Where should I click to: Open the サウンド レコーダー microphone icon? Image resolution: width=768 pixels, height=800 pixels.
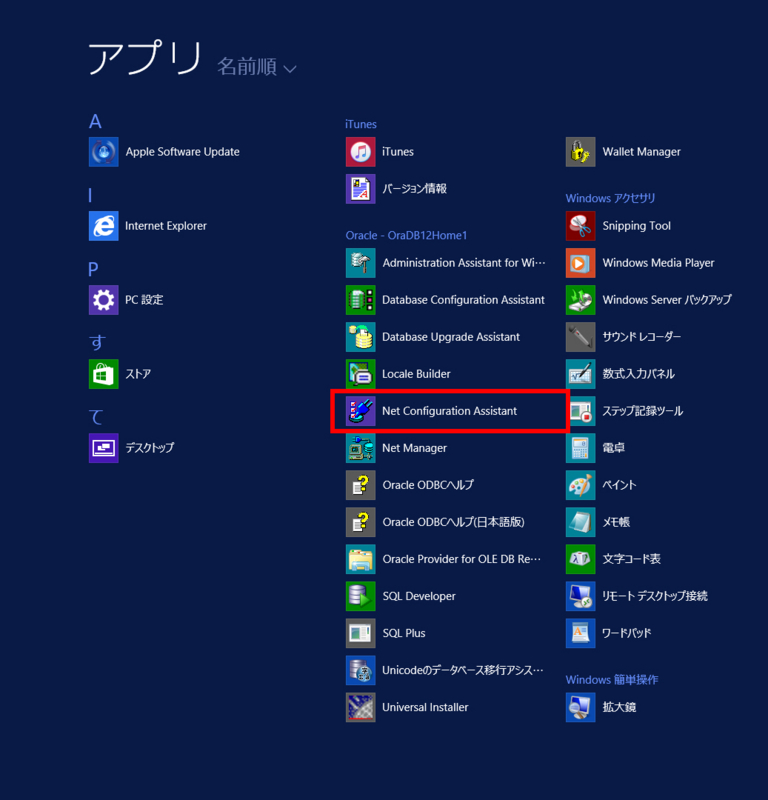pyautogui.click(x=580, y=337)
